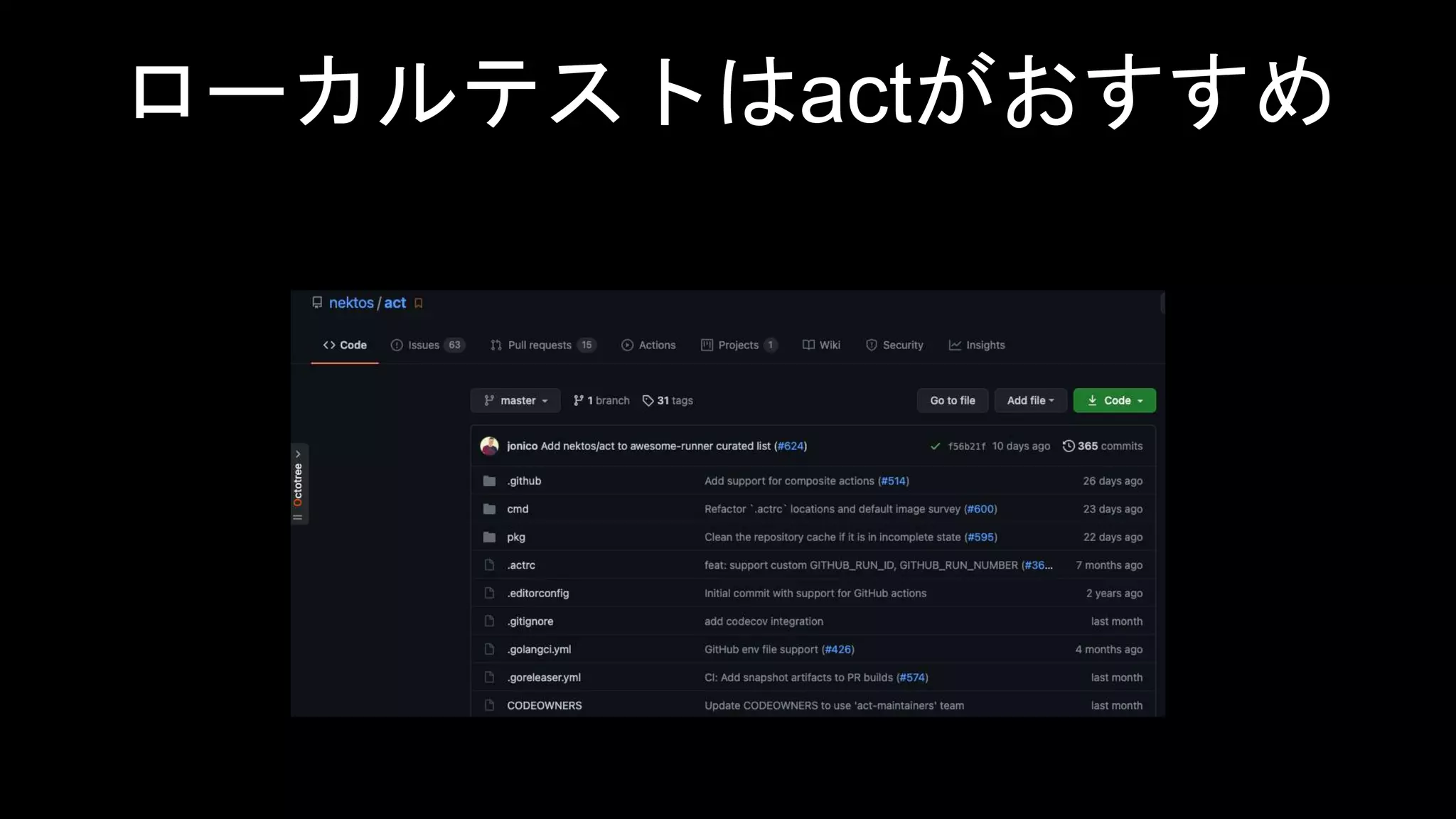Click the file icon next to .gitignore

489,621
